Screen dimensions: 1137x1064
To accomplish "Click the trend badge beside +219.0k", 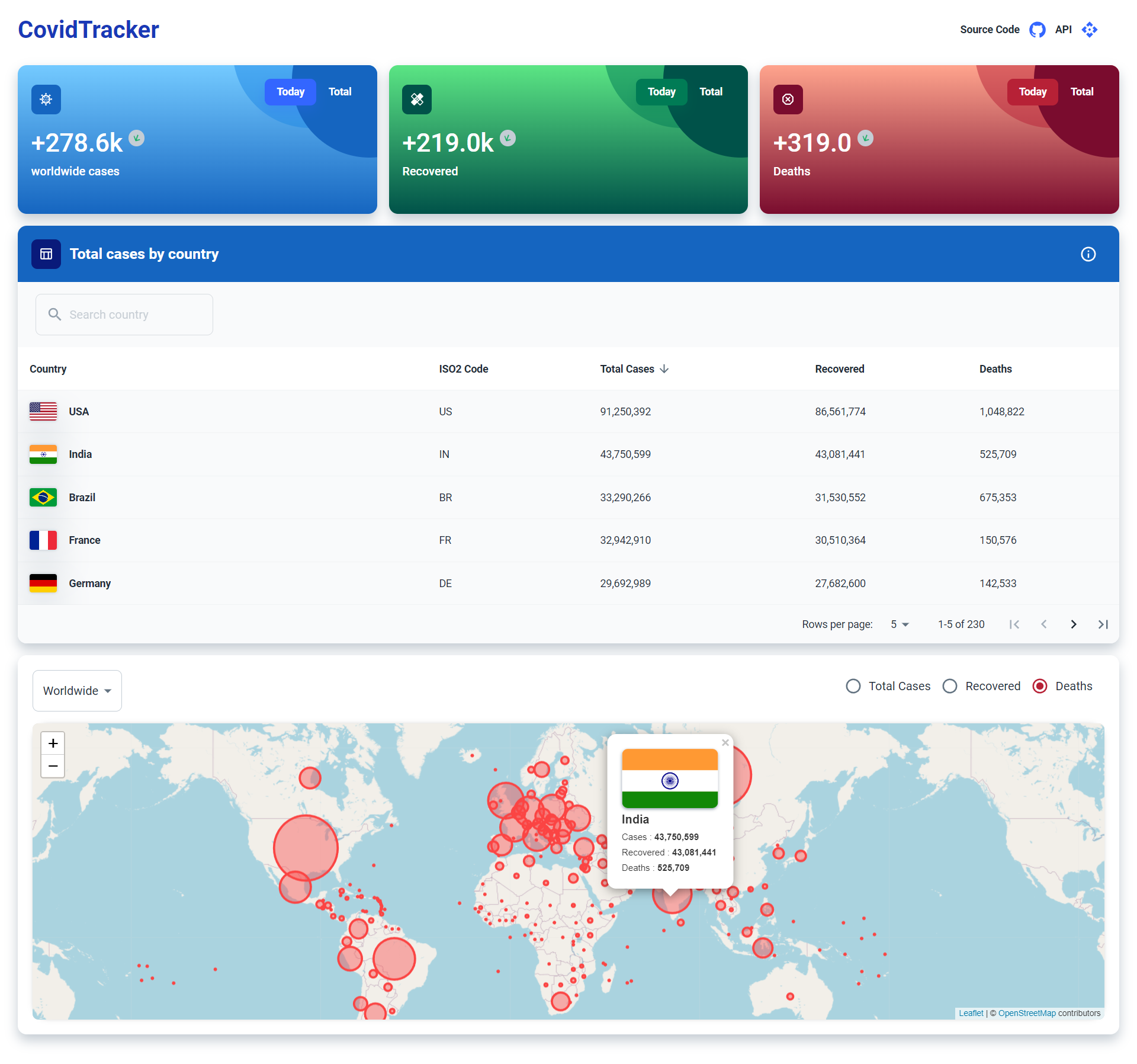I will tap(508, 138).
